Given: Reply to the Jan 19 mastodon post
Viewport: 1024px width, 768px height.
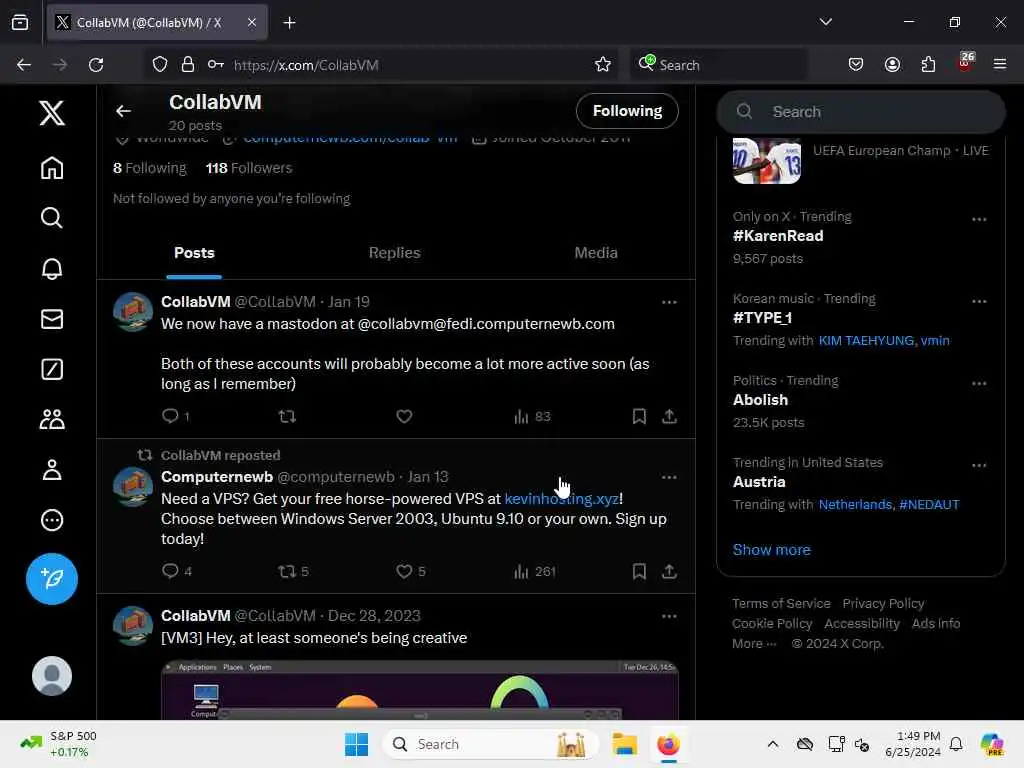Looking at the screenshot, I should 170,416.
